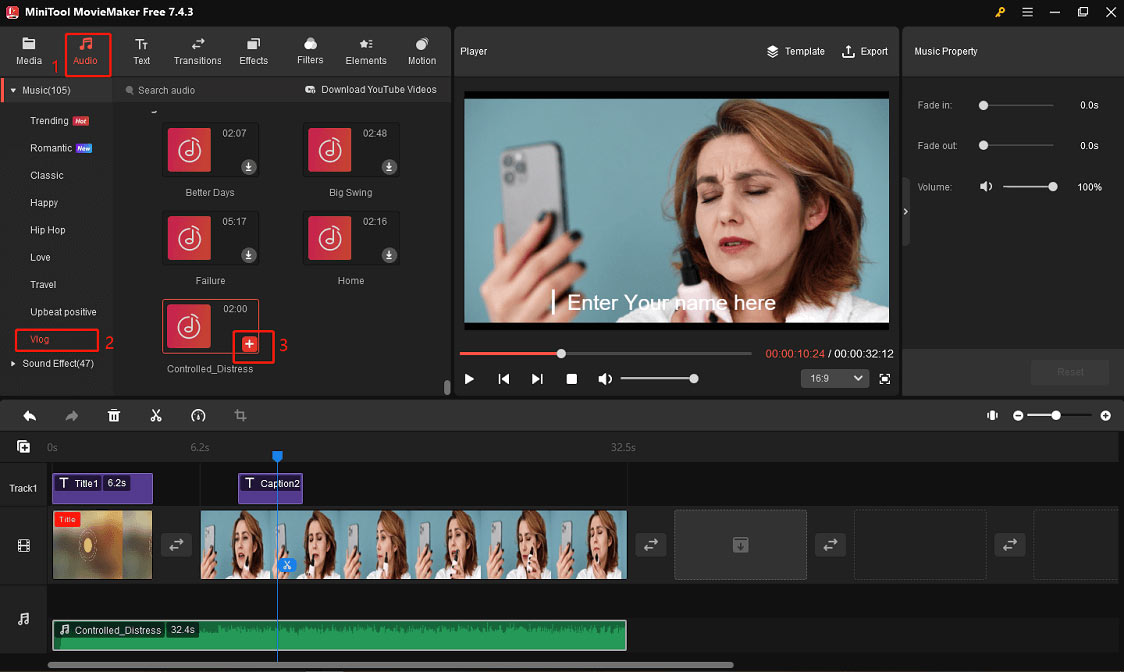Select the Controlled_Distress audio clip
1124x672 pixels.
[339, 635]
